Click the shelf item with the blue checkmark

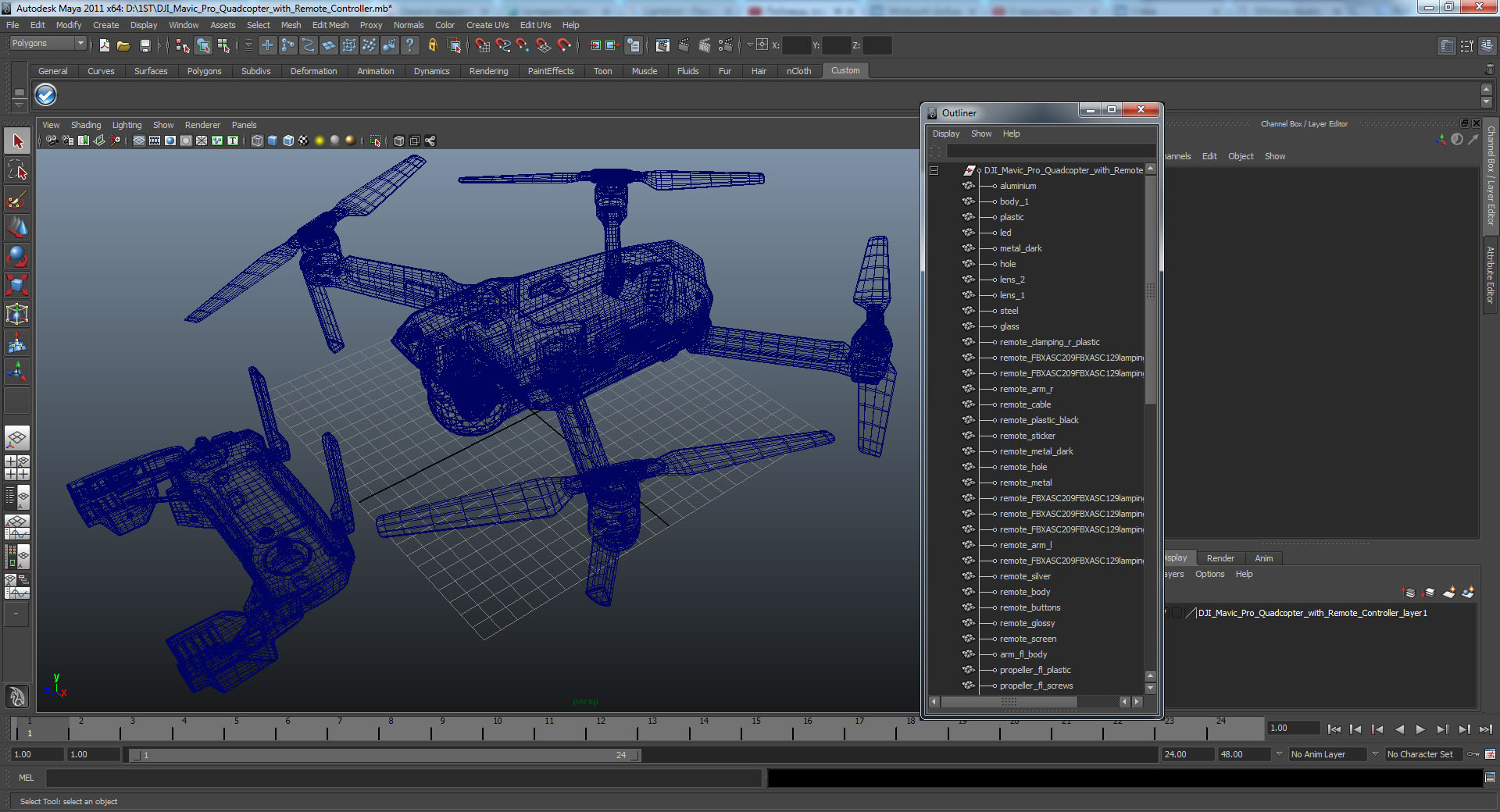coord(45,95)
